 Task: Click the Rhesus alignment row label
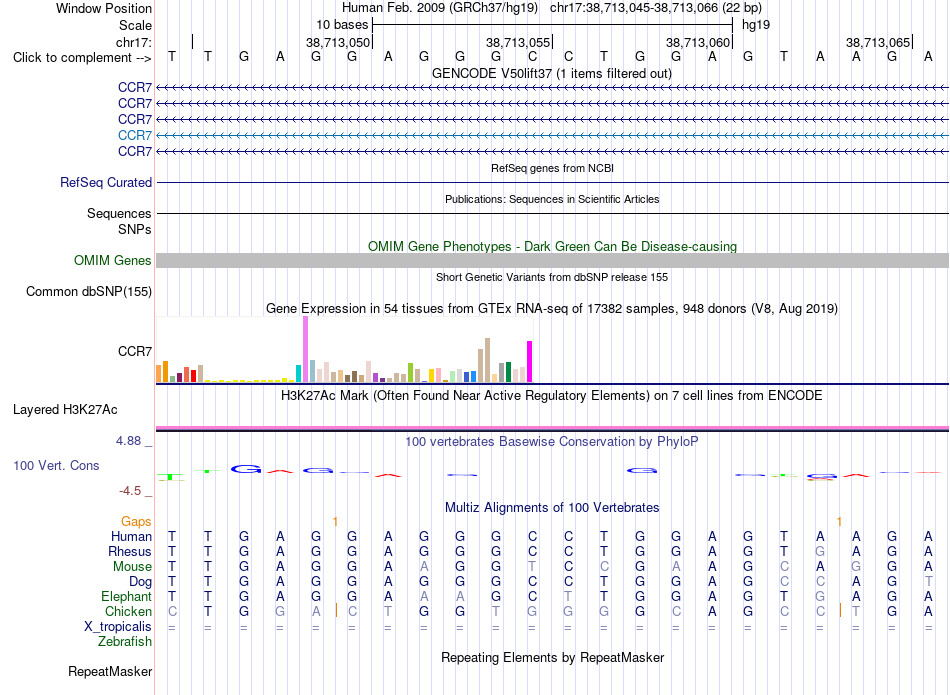[x=130, y=551]
